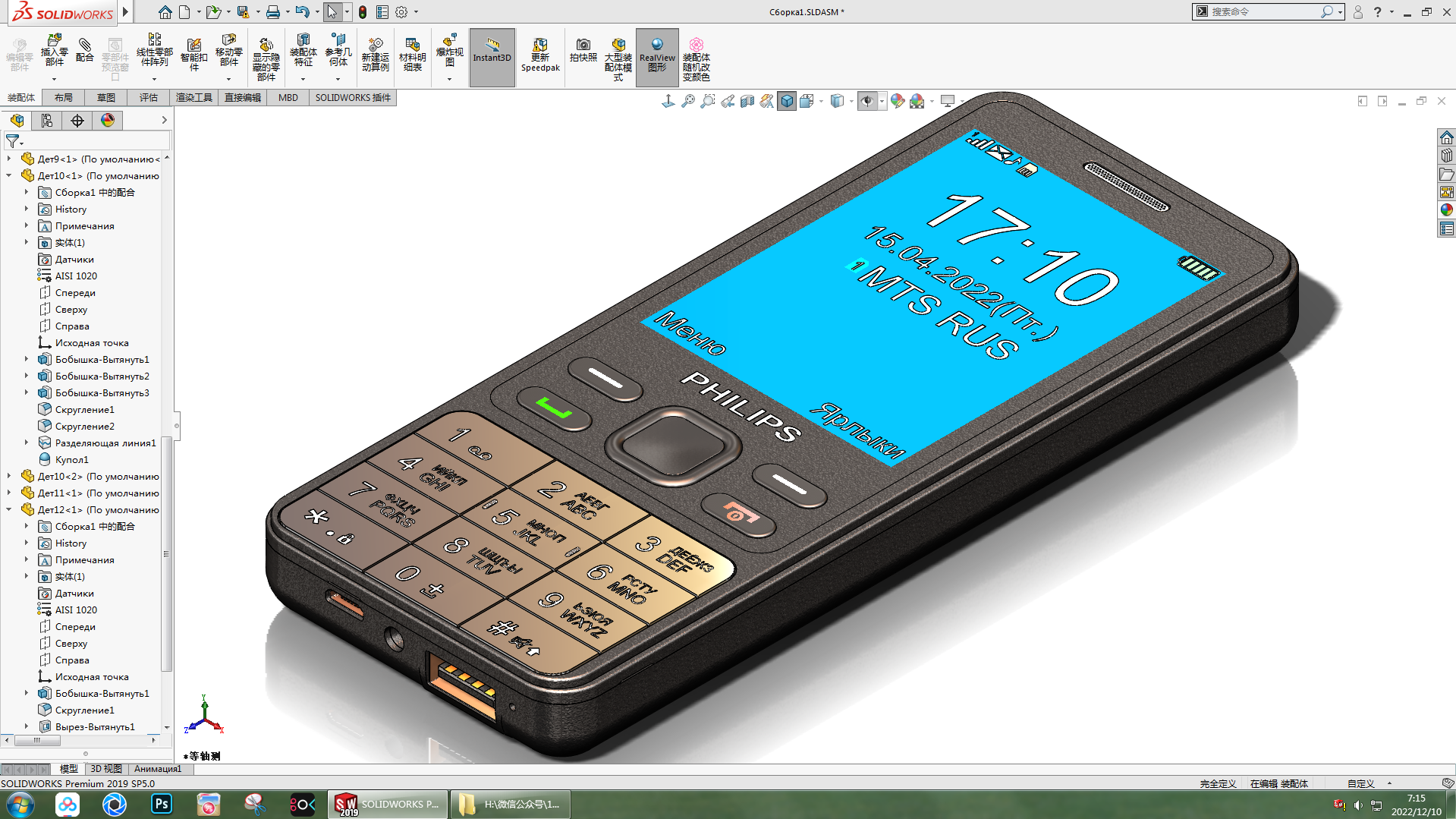Open the DisplayManager color ball tab
The height and width of the screenshot is (819, 1456).
click(108, 121)
